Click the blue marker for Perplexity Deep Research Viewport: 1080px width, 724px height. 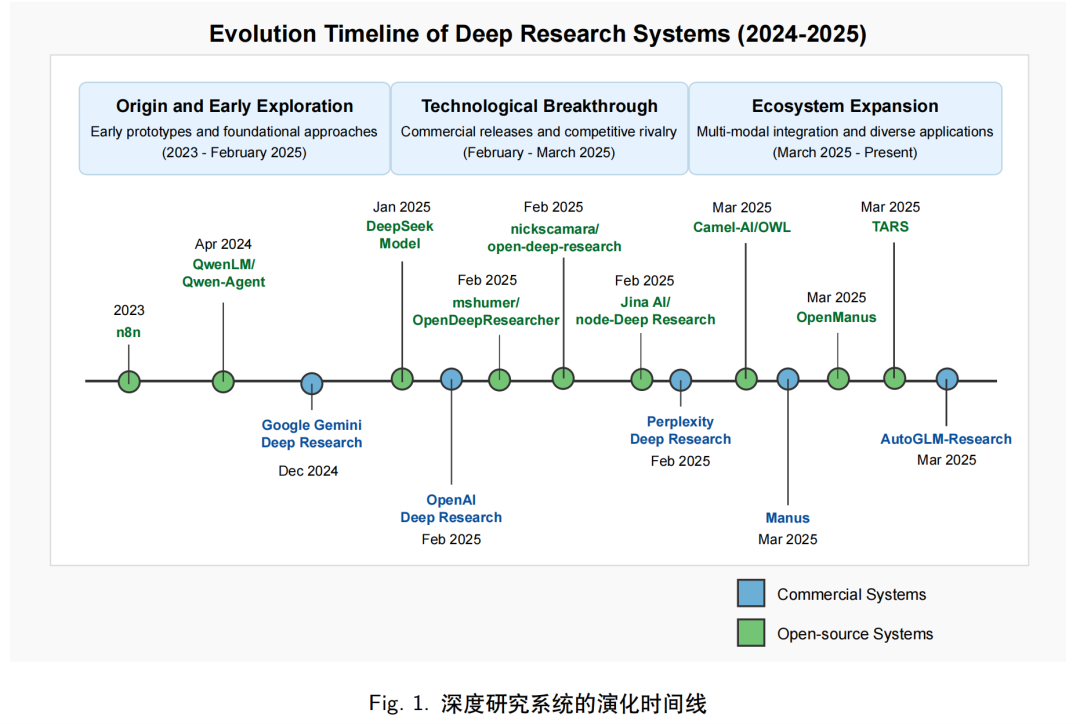pos(681,380)
